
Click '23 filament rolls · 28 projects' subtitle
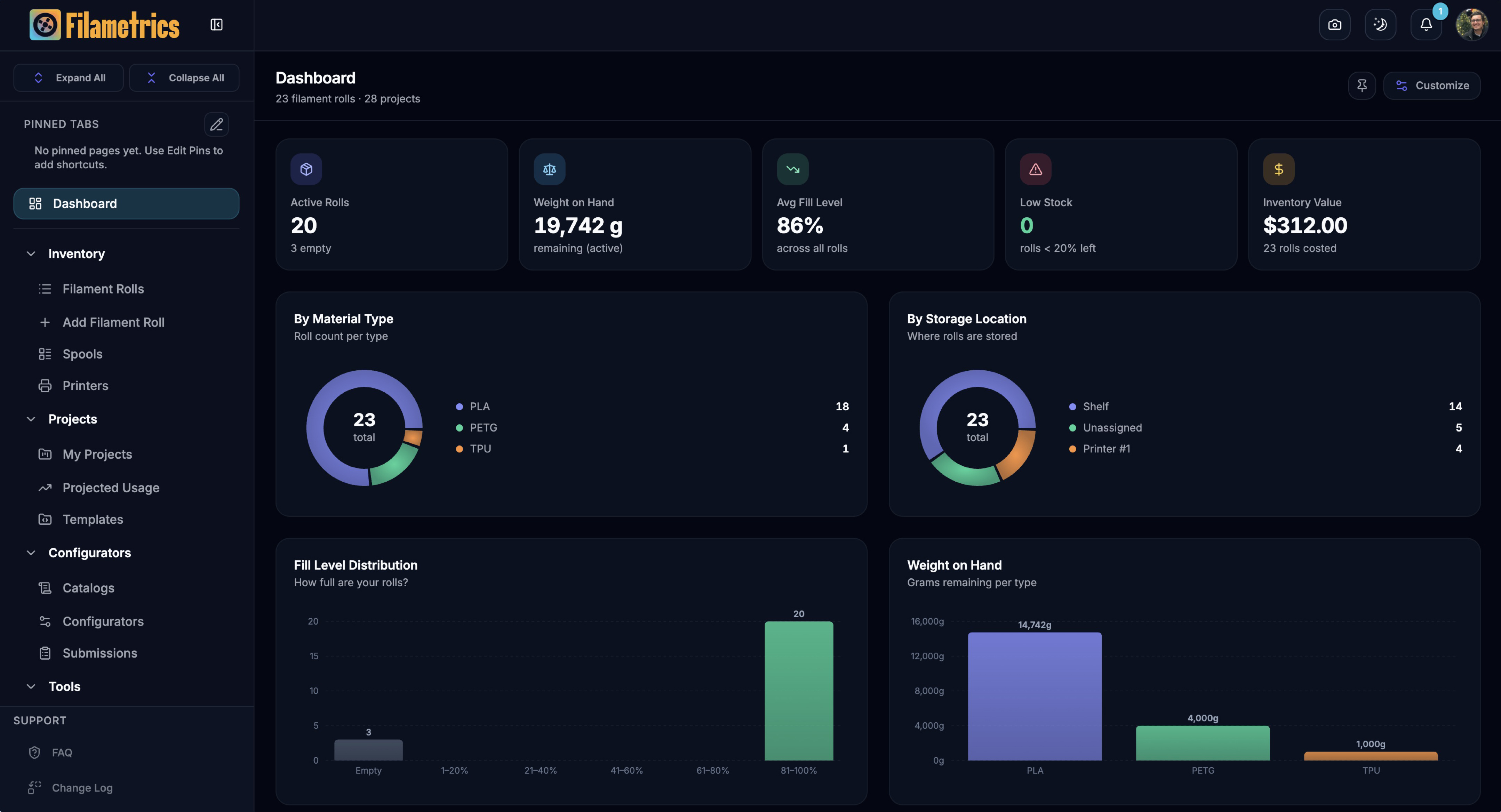click(347, 98)
